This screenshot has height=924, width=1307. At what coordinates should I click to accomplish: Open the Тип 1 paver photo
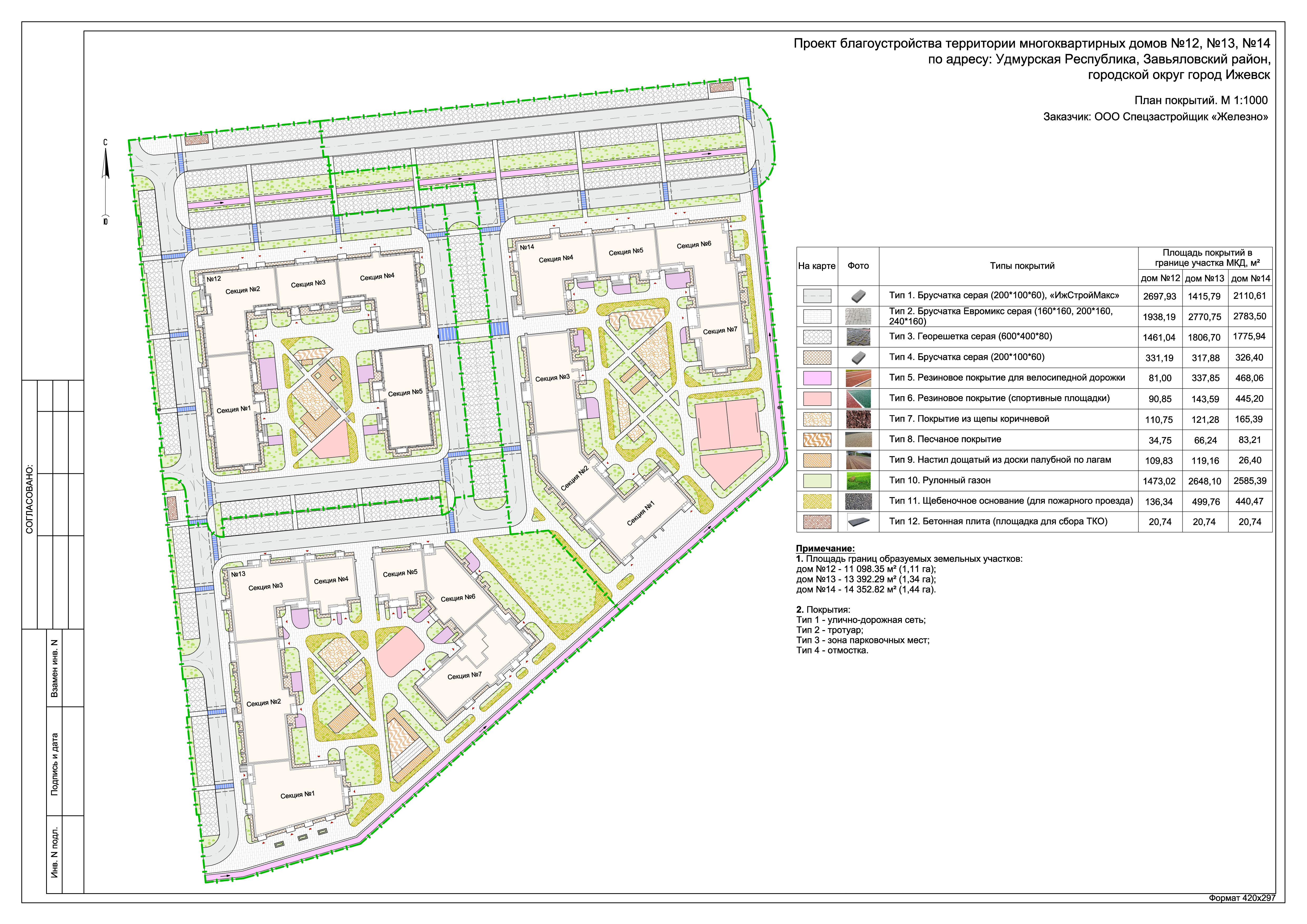(858, 296)
